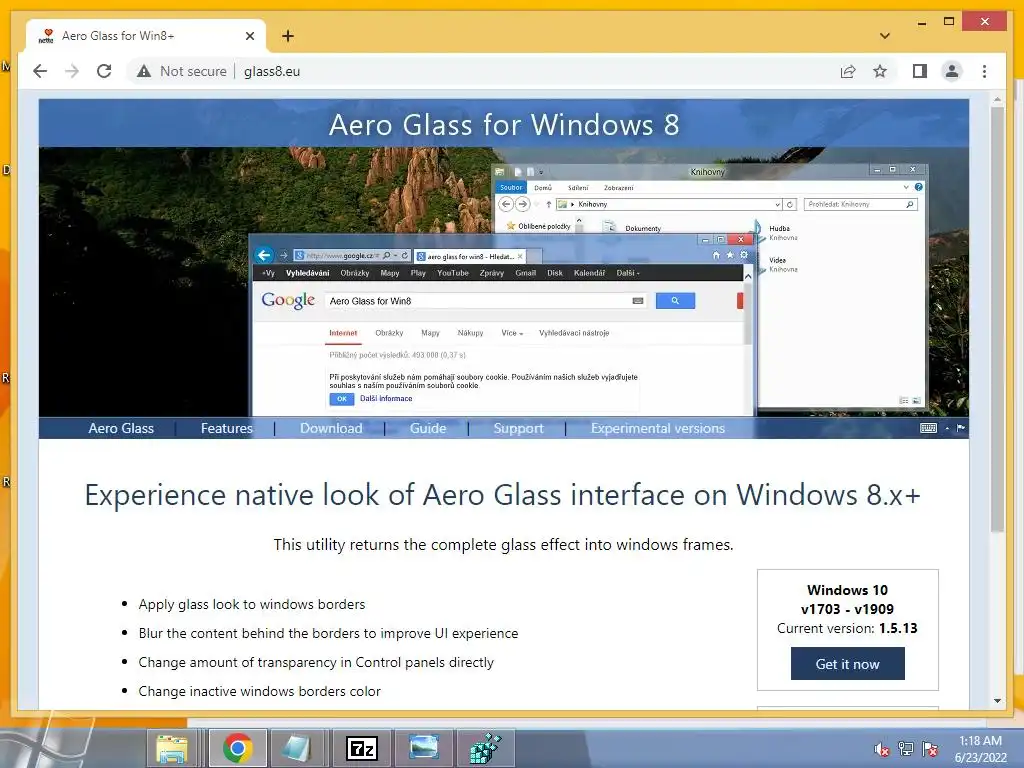
Task: Click the browser forward arrow
Action: [x=72, y=71]
